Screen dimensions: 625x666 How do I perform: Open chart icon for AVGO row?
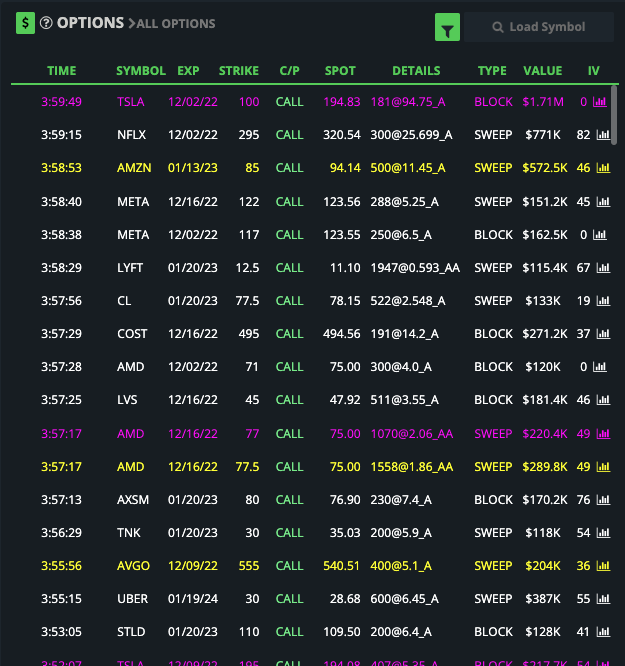(x=603, y=566)
